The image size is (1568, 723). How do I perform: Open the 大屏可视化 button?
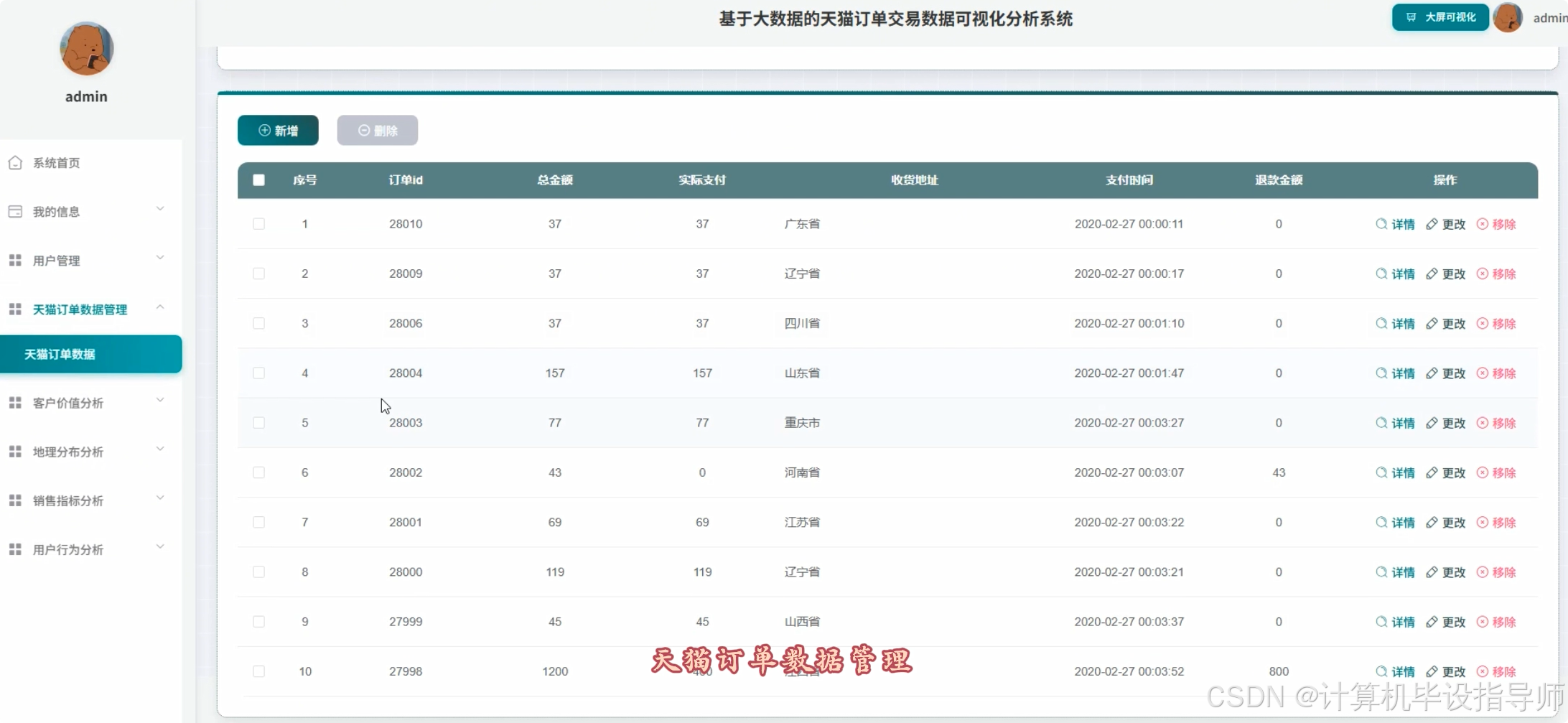coord(1439,17)
